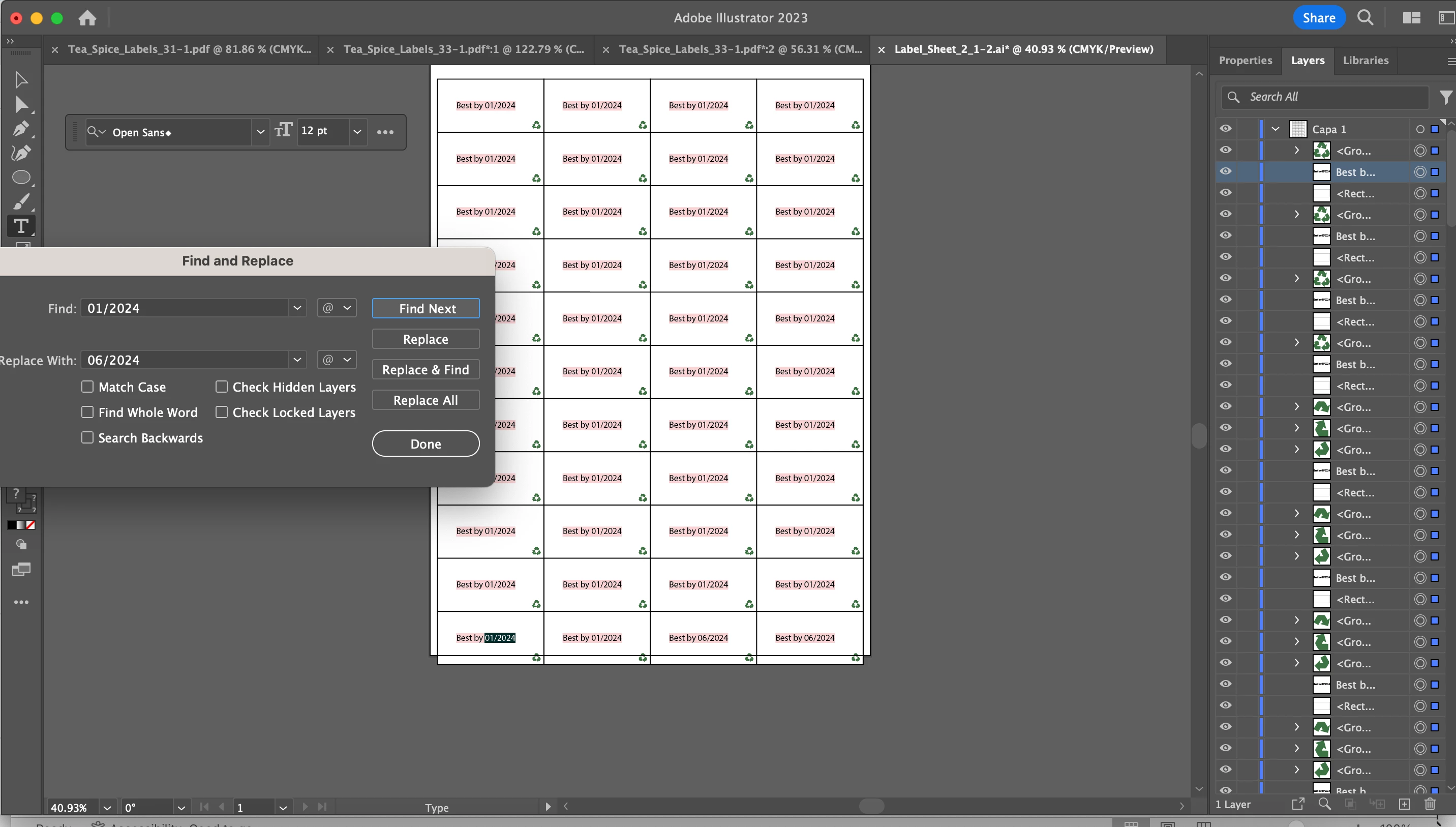Select the Pen tool

point(21,128)
